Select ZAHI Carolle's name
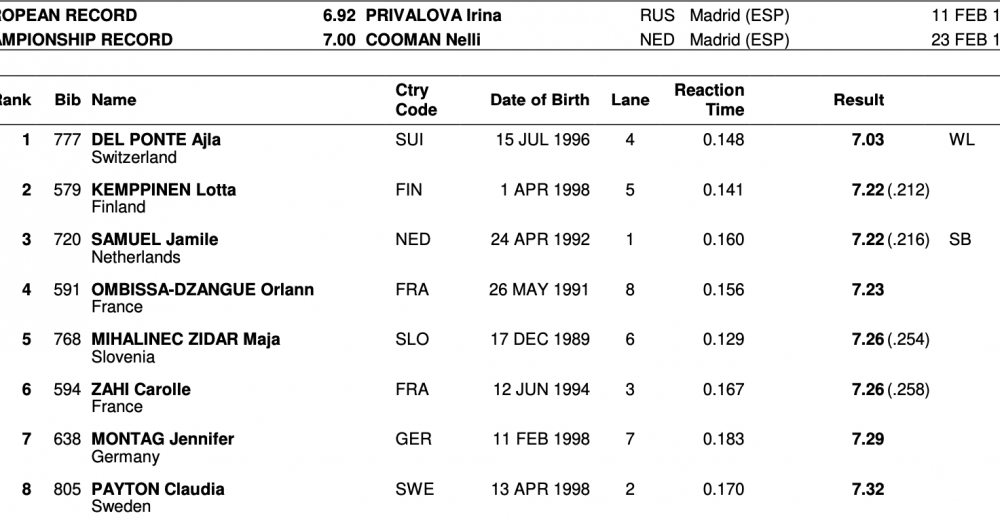Image resolution: width=1000 pixels, height=520 pixels. pyautogui.click(x=140, y=390)
